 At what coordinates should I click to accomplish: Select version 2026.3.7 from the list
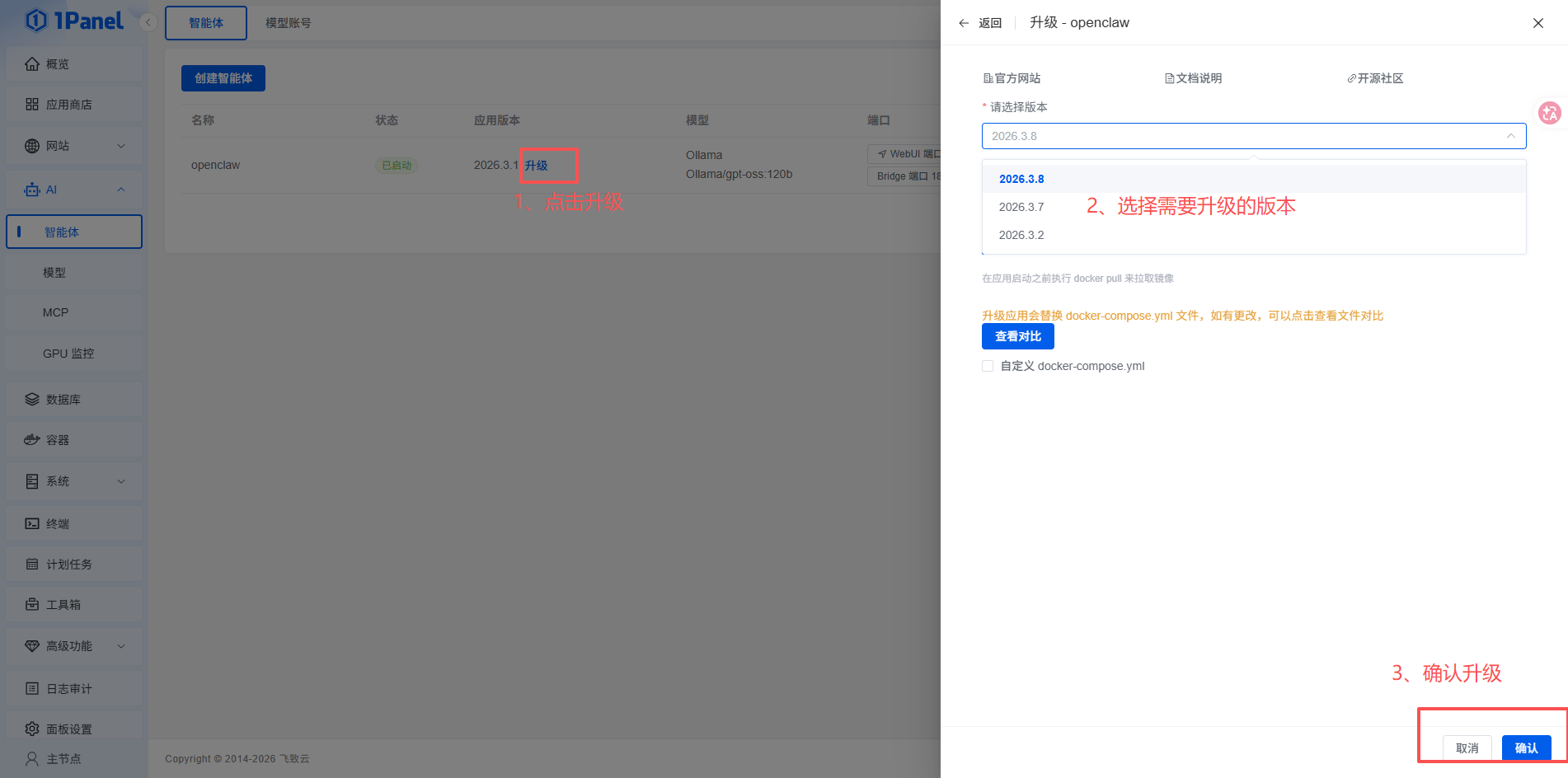tap(1021, 207)
